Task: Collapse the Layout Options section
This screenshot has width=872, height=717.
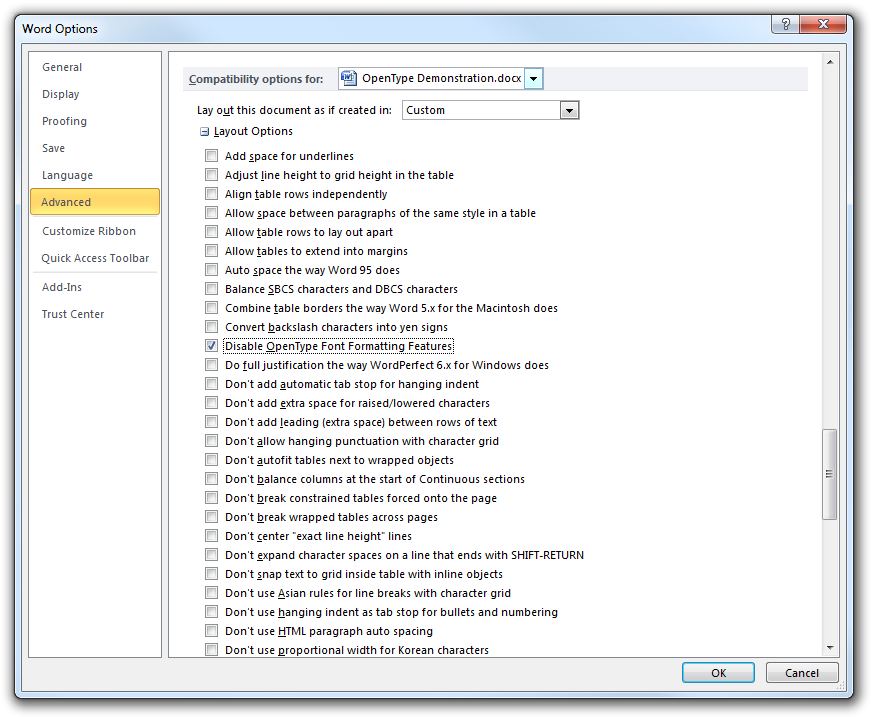Action: (x=206, y=131)
